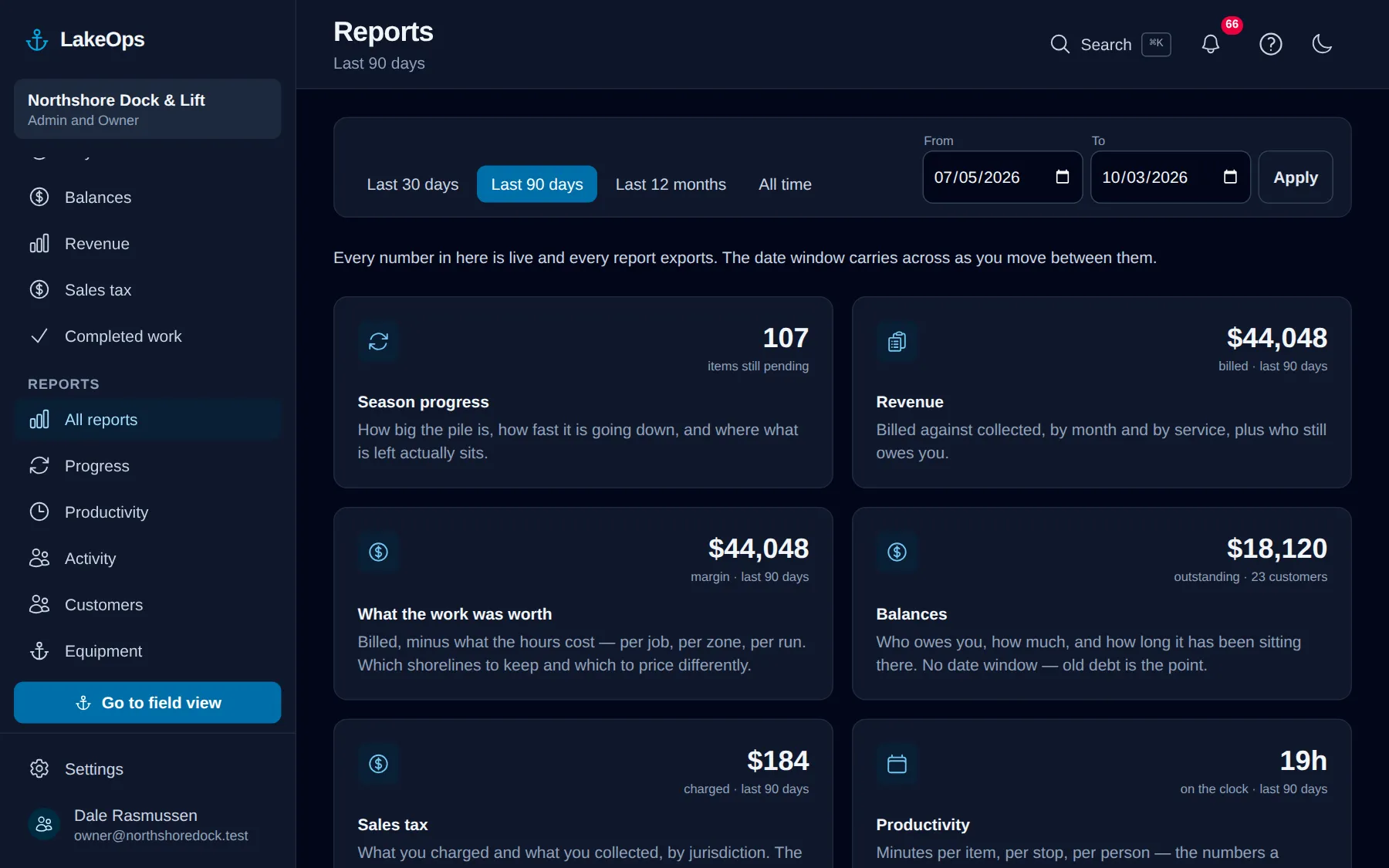Screen dimensions: 1389x868
Task: Navigate to Sales tax in sidebar
Action: coord(147,289)
